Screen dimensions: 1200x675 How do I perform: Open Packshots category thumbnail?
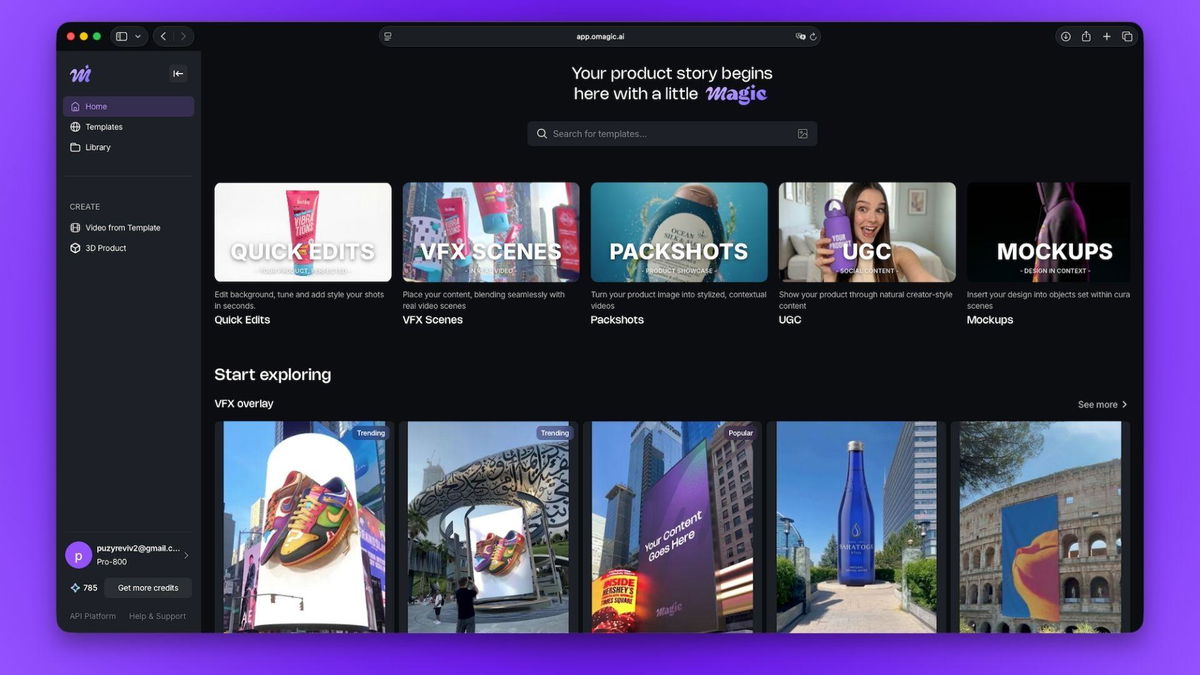coord(679,232)
